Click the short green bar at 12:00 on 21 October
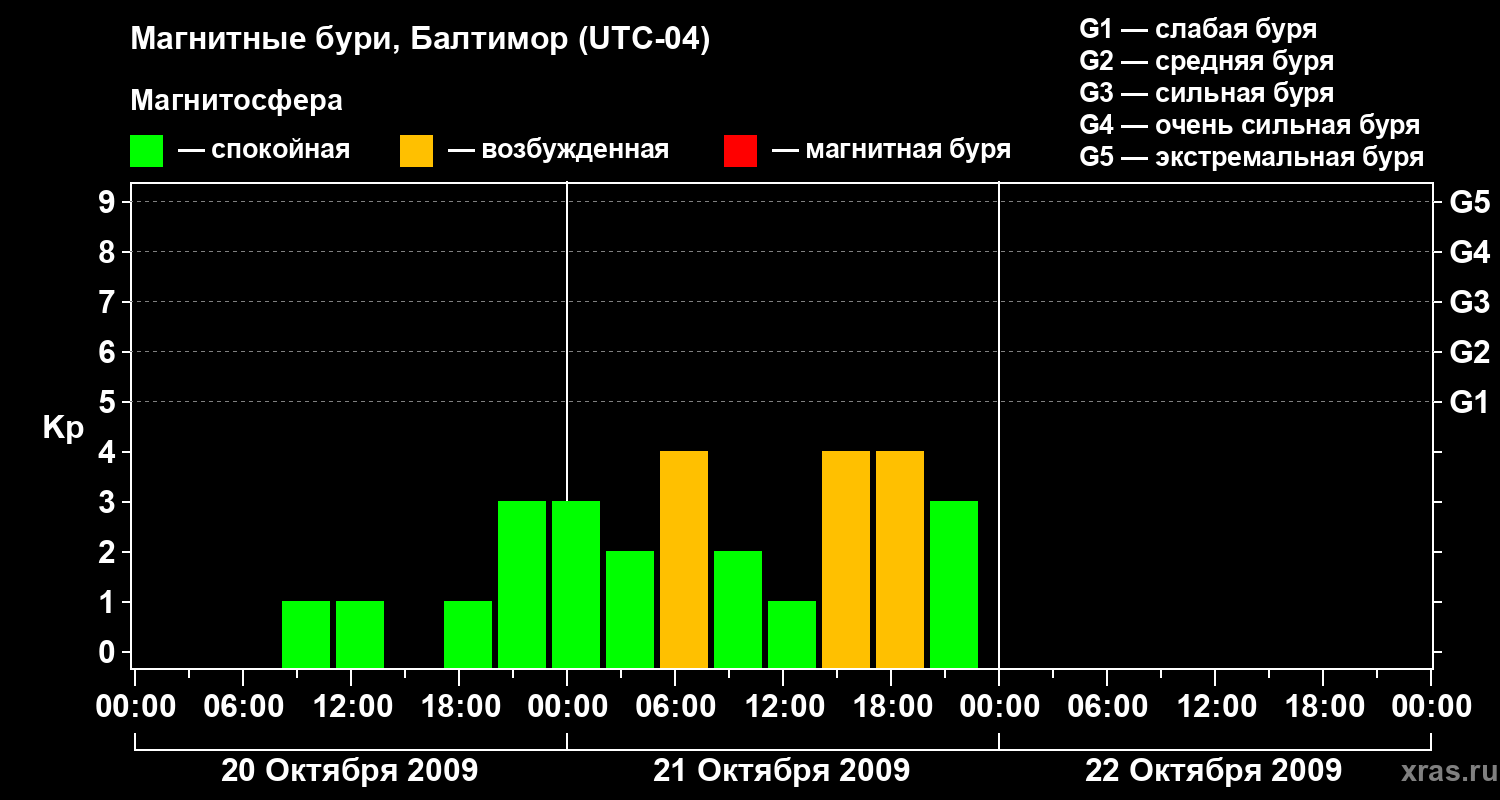This screenshot has height=800, width=1500. tap(792, 634)
